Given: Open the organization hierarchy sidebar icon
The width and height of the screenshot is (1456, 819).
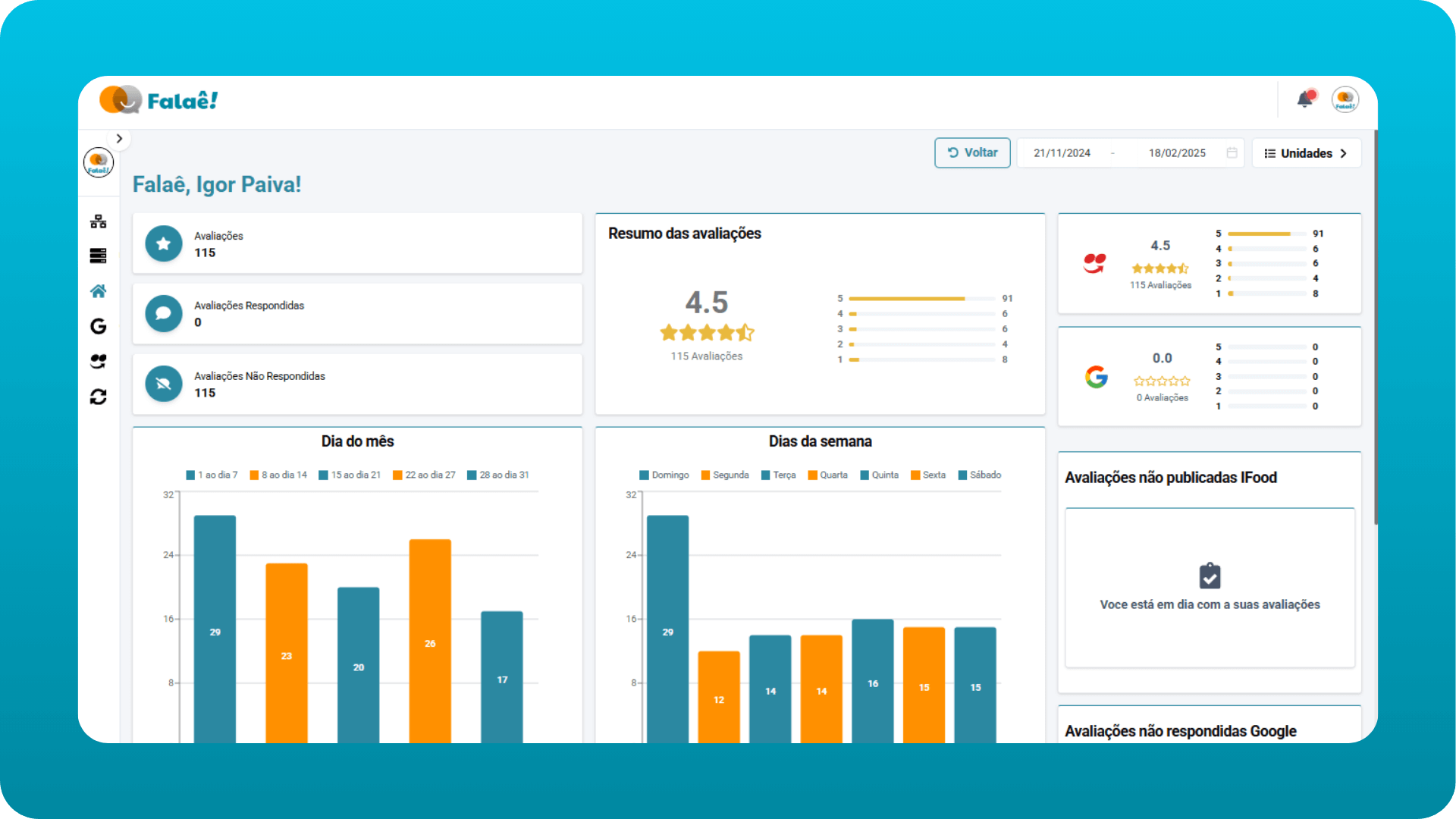Looking at the screenshot, I should click(x=98, y=221).
